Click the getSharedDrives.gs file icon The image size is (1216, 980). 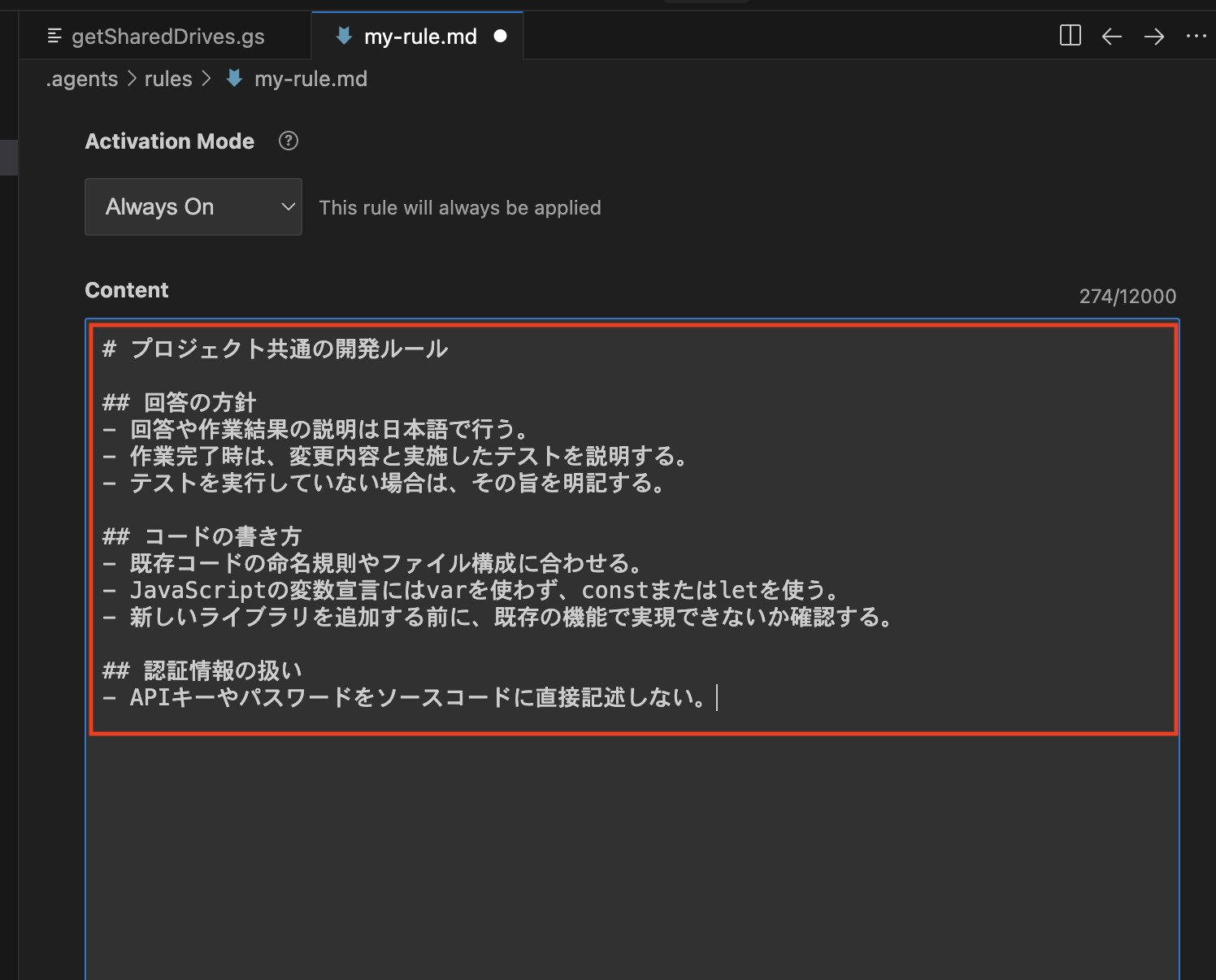tap(55, 37)
